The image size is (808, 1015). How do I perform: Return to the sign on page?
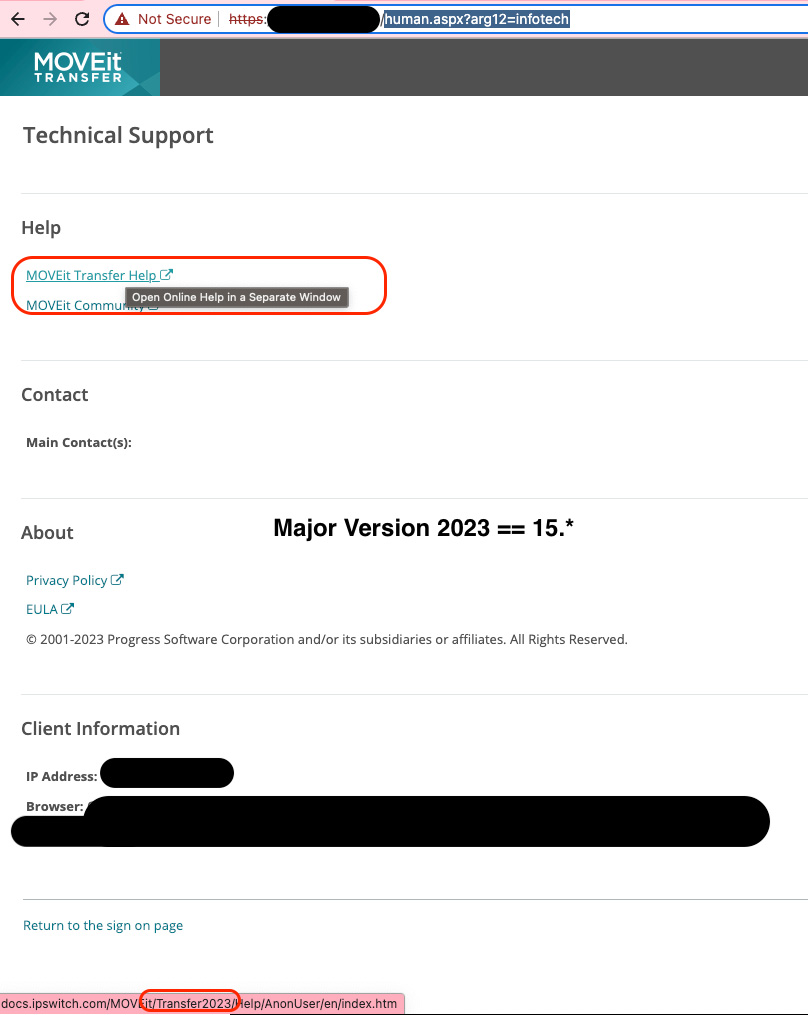click(x=103, y=925)
